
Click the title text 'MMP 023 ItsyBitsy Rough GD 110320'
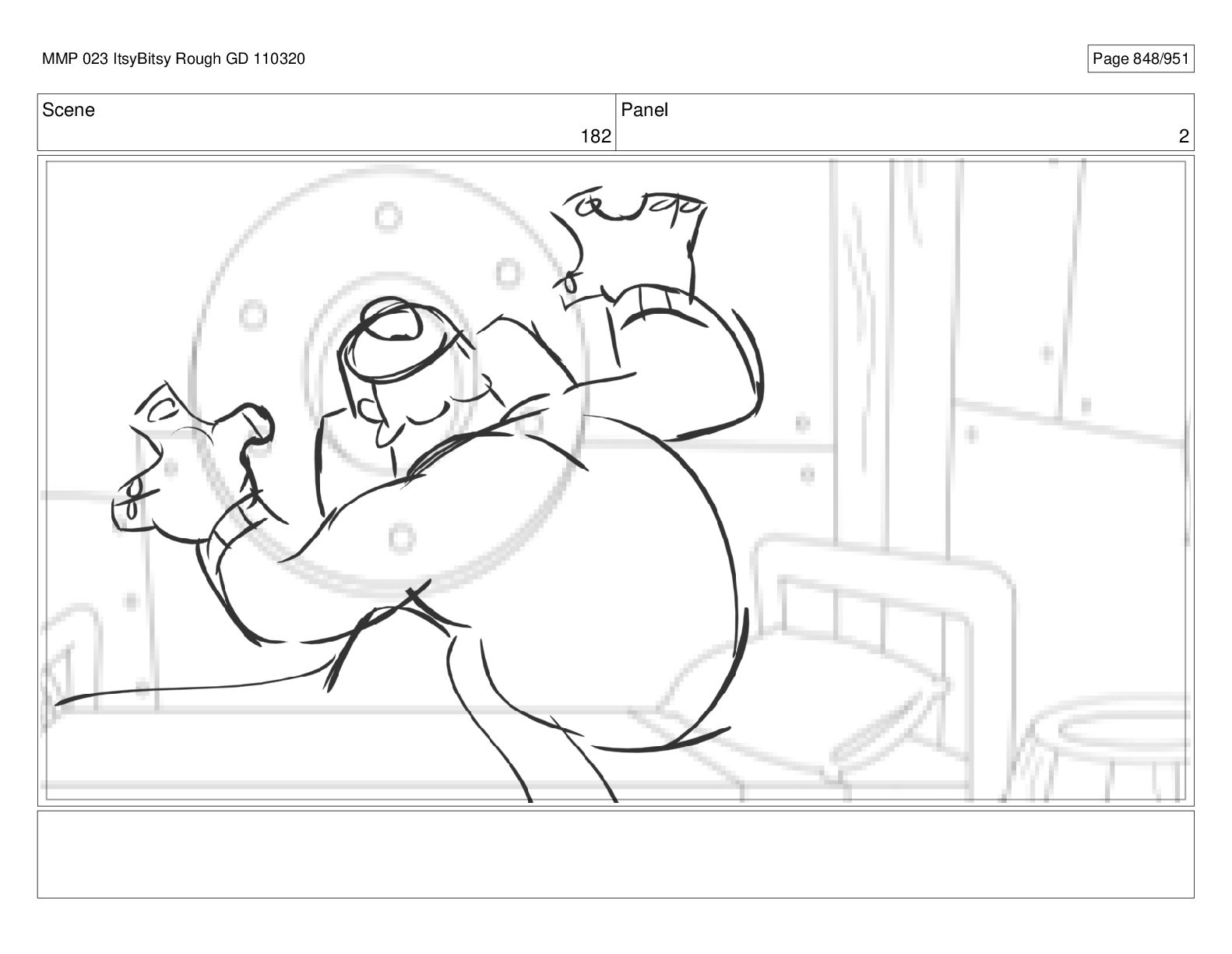[x=174, y=59]
